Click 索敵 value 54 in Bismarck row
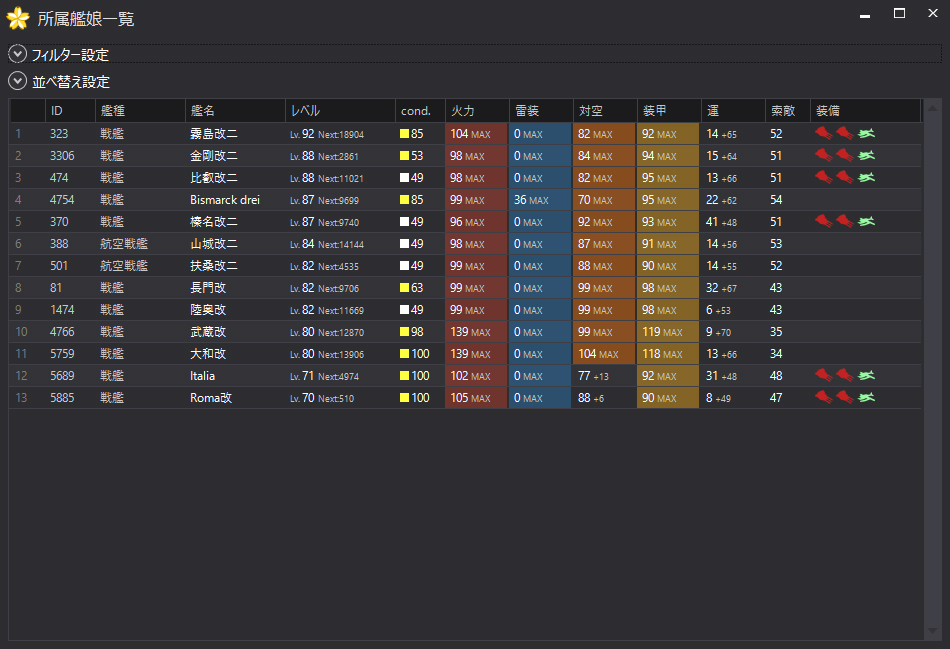This screenshot has height=649, width=950. tap(776, 199)
